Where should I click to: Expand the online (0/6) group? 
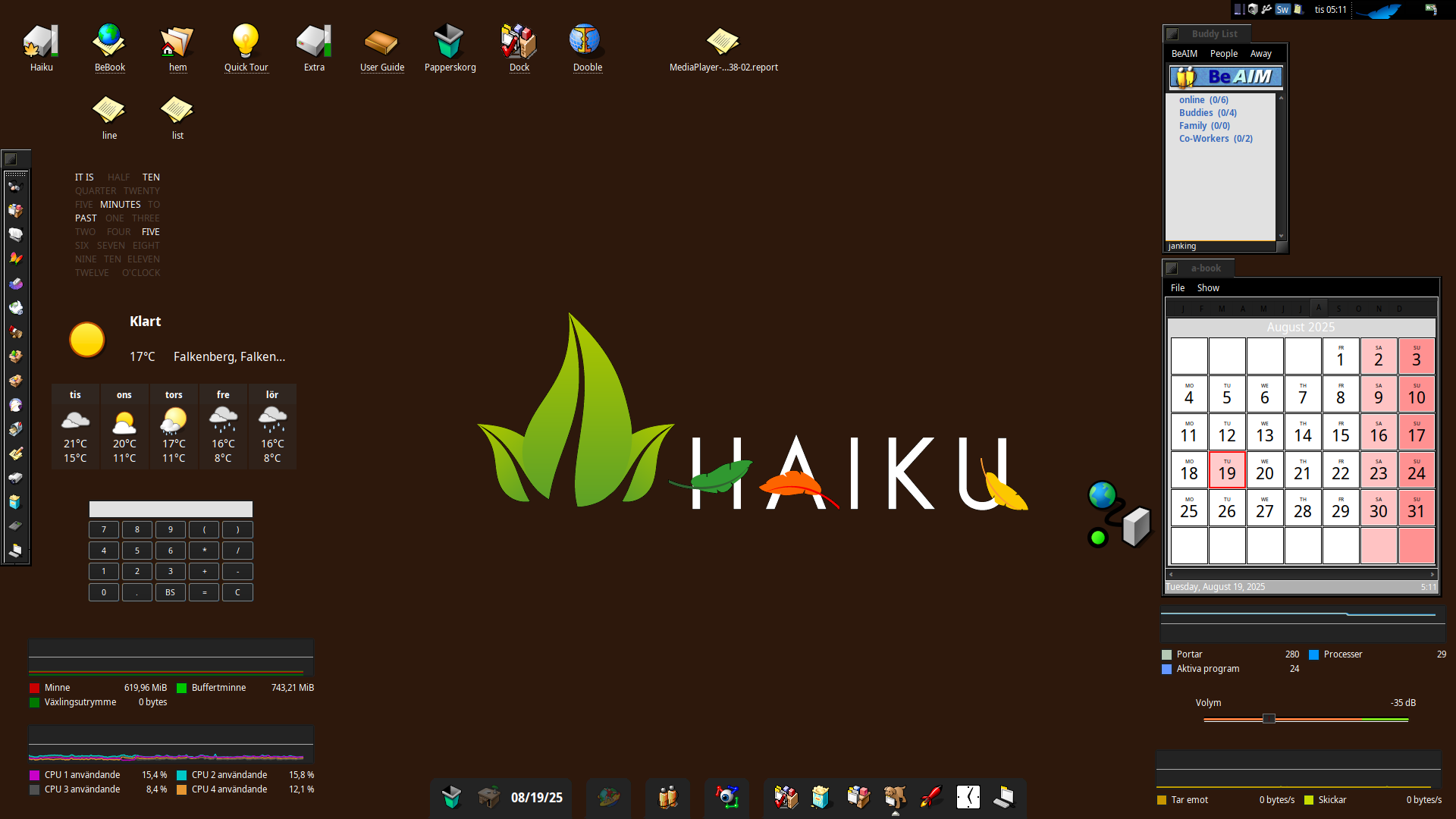1203,100
